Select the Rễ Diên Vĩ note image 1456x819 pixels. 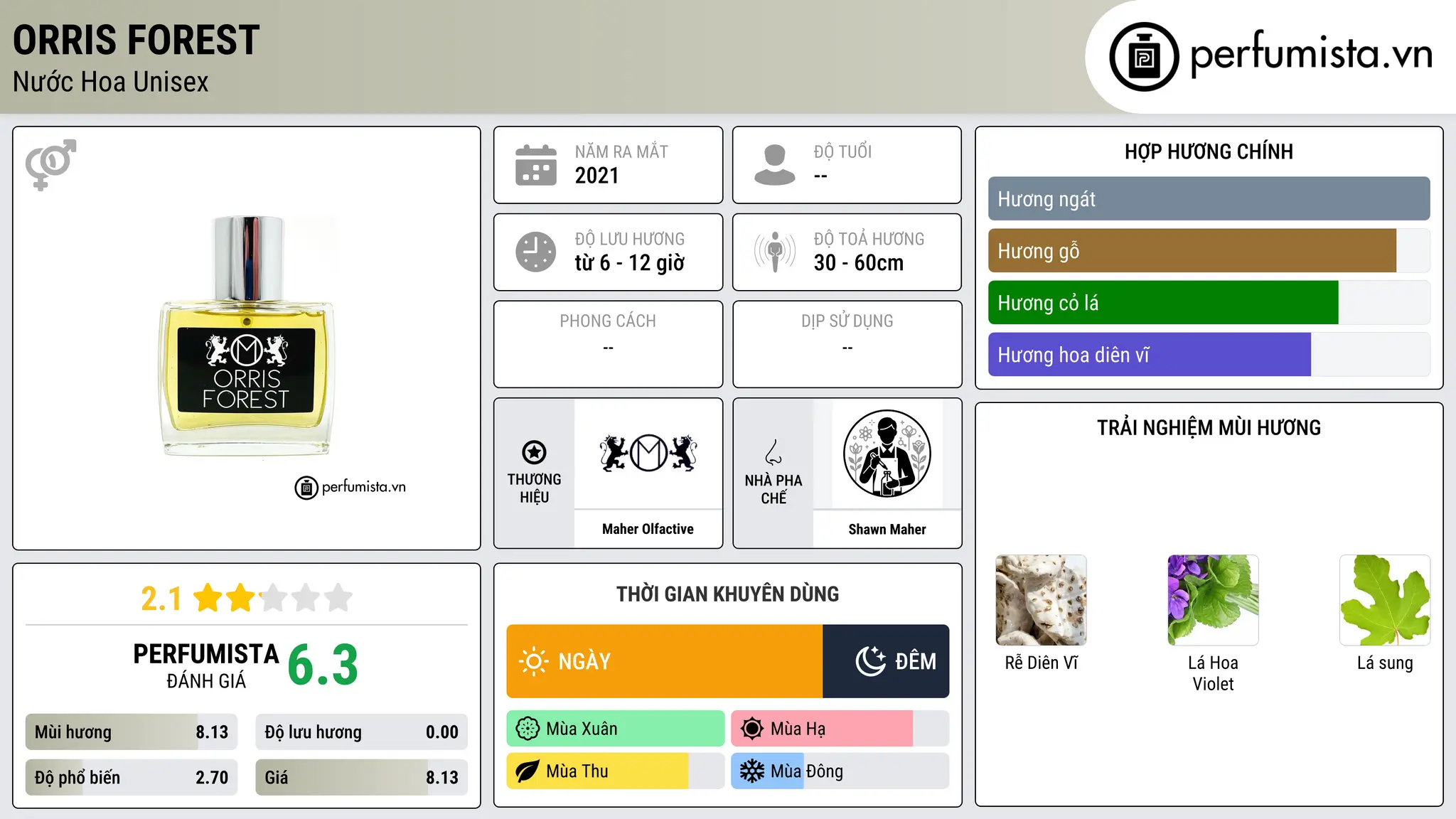point(1041,600)
